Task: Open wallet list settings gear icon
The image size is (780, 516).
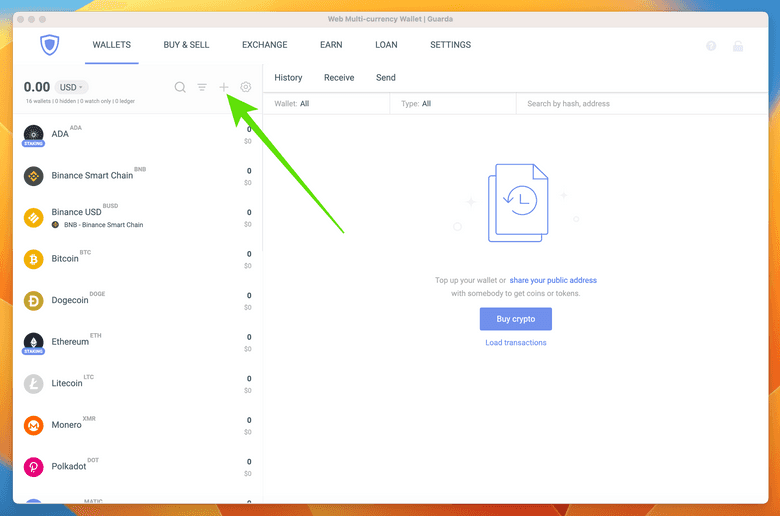Action: tap(246, 87)
